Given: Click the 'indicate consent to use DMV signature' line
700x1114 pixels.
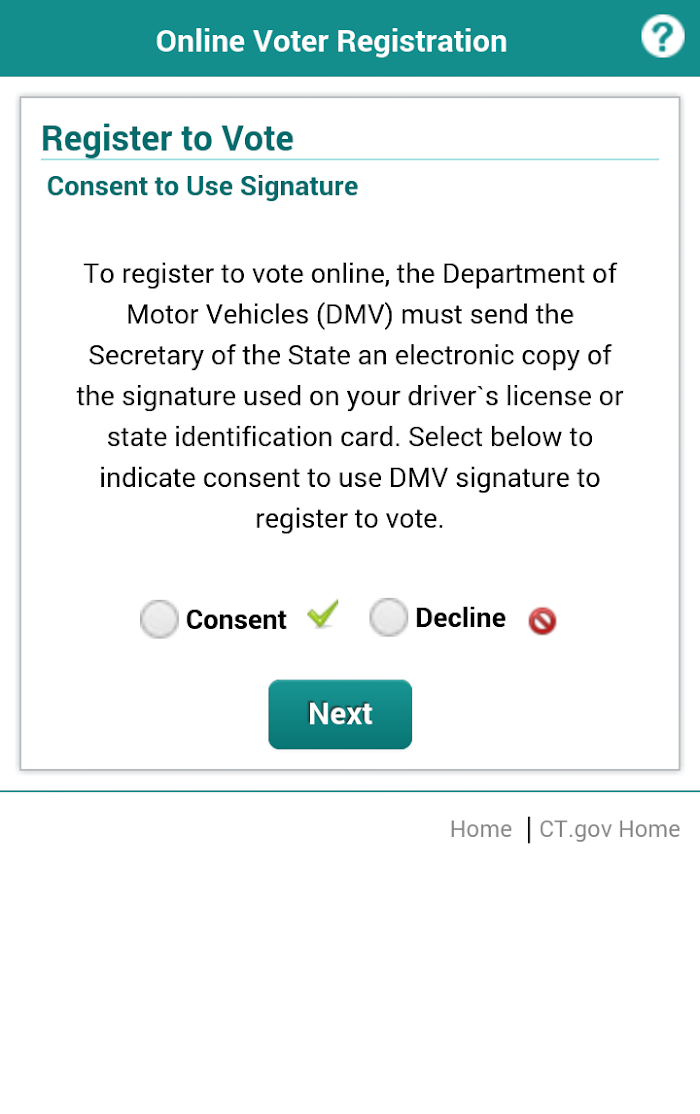Looking at the screenshot, I should click(x=350, y=478).
